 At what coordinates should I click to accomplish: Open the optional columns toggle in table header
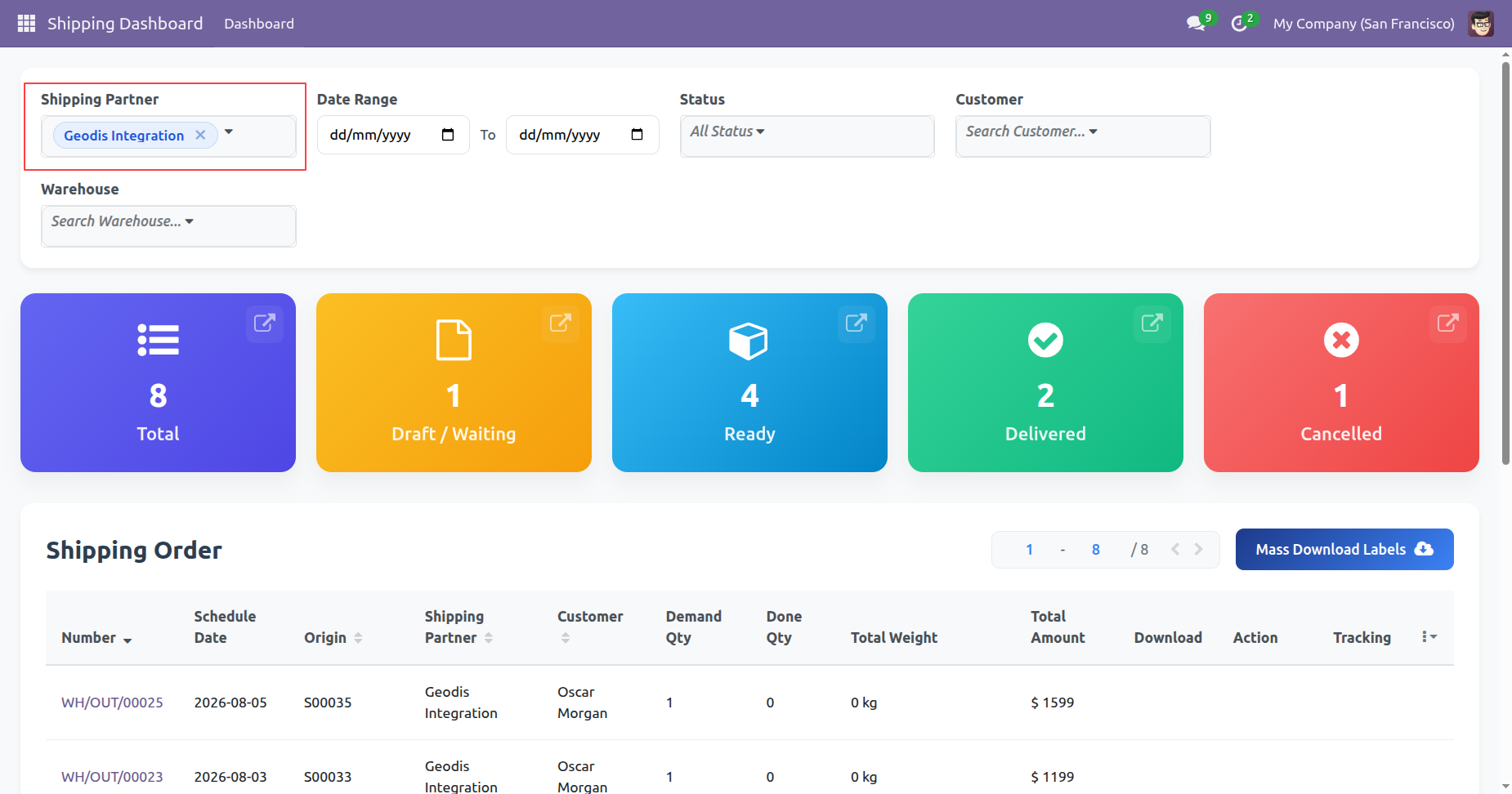coord(1429,636)
